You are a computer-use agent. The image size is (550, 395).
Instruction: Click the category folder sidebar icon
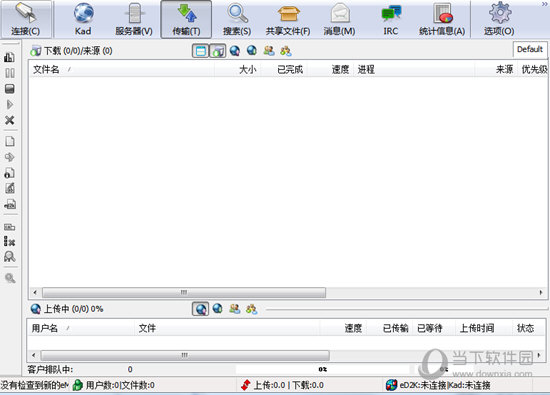pyautogui.click(x=10, y=227)
